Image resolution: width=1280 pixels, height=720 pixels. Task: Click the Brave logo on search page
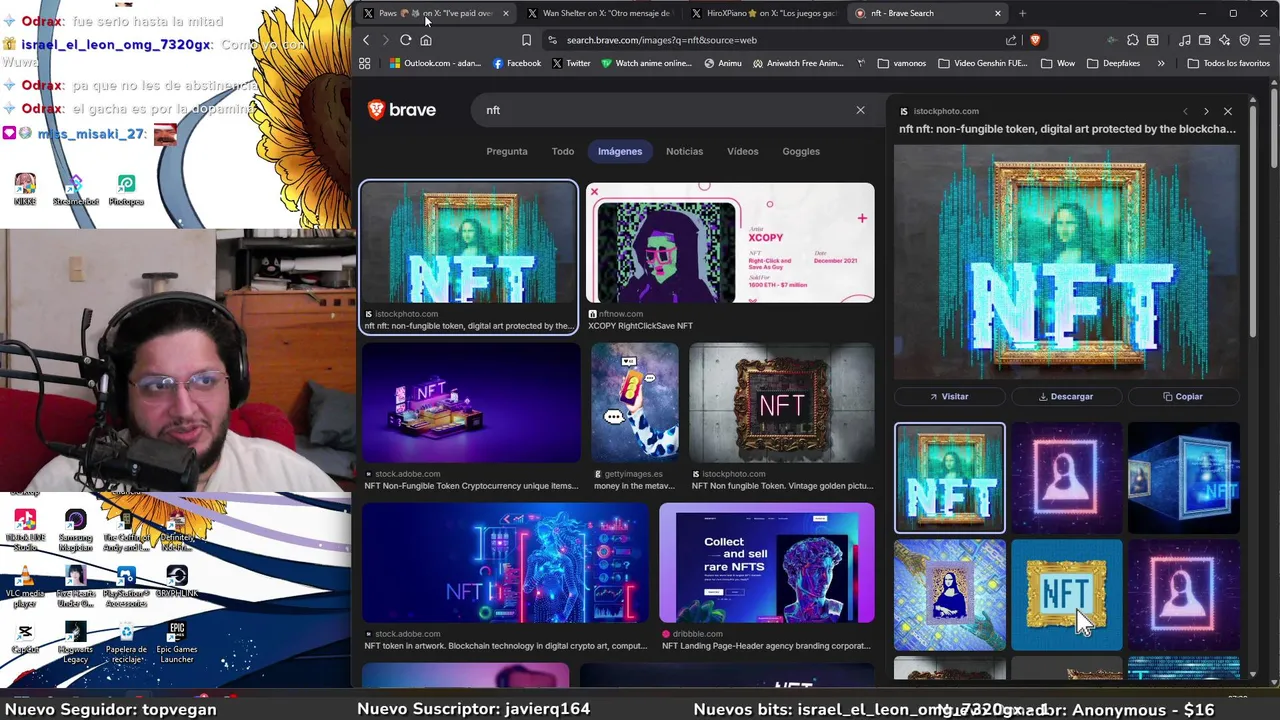(402, 110)
